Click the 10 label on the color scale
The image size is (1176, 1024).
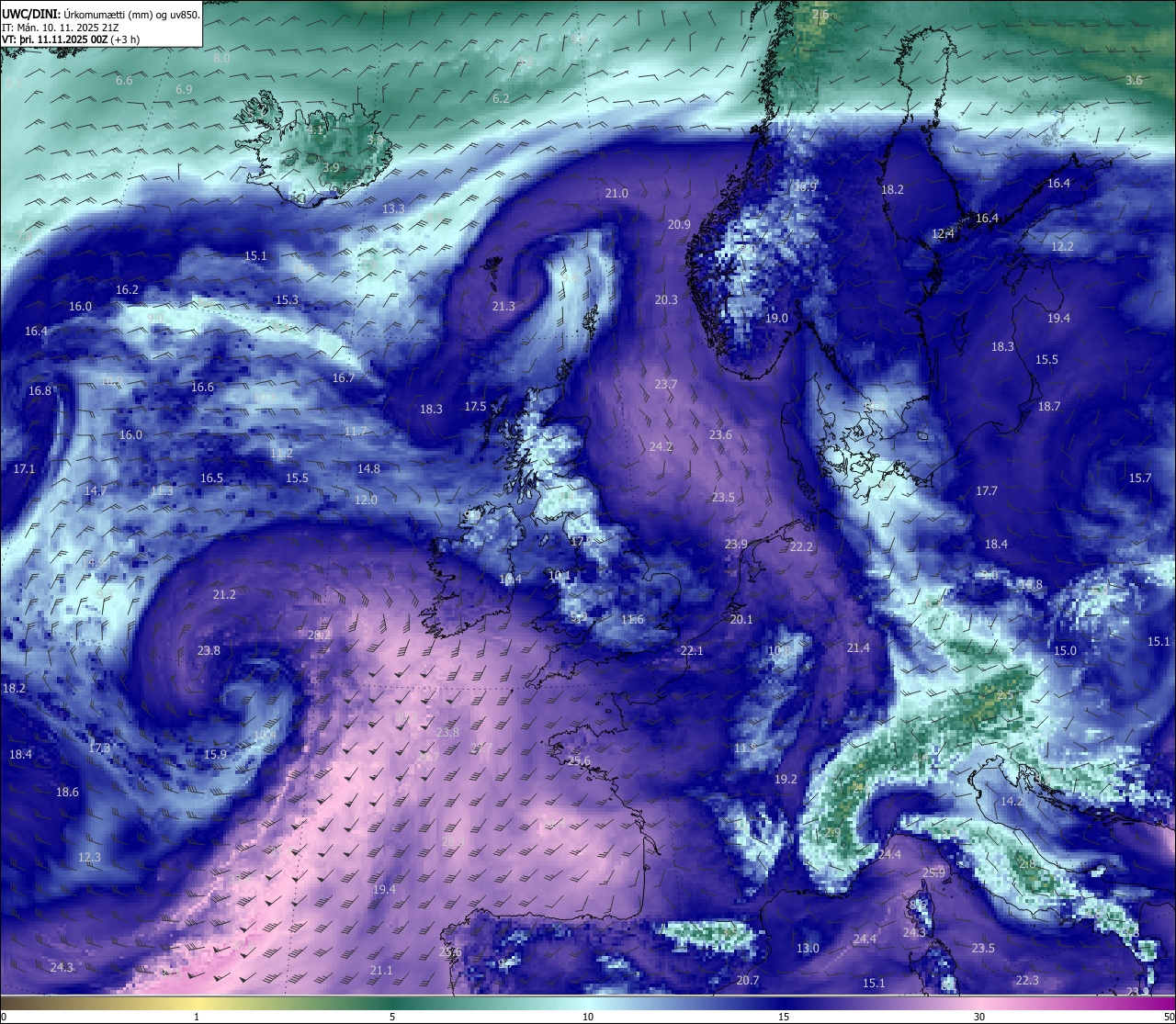coord(588,1017)
